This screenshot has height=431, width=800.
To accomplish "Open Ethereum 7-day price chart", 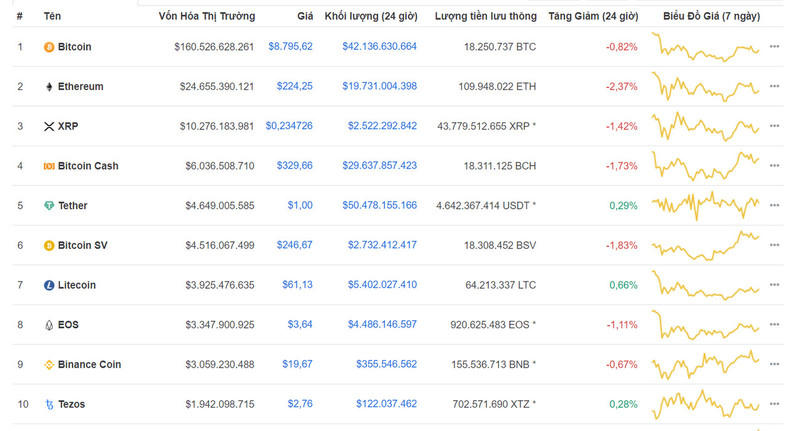I will (706, 87).
